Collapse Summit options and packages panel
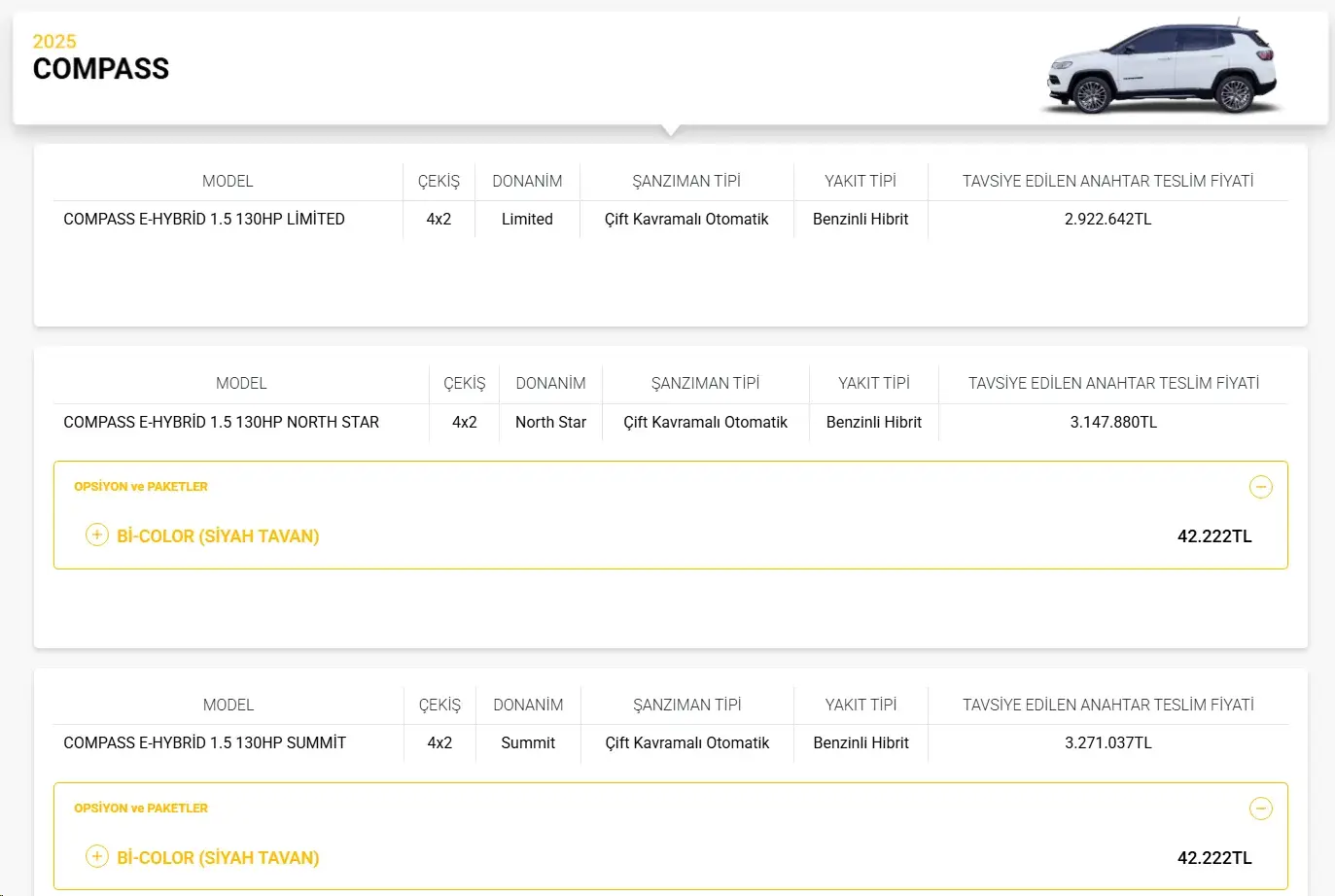 (1260, 809)
